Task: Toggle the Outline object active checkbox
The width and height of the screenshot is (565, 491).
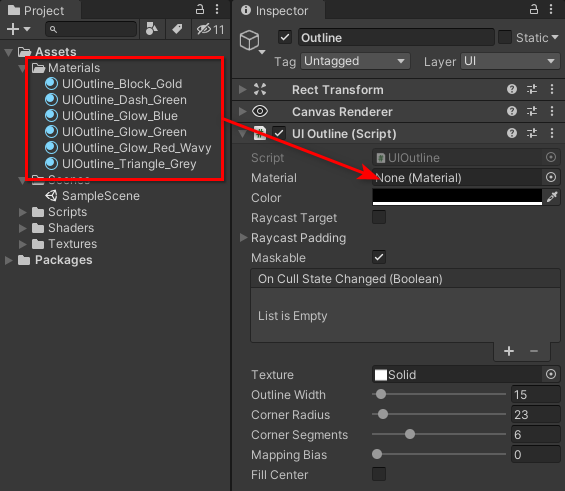Action: pos(285,37)
